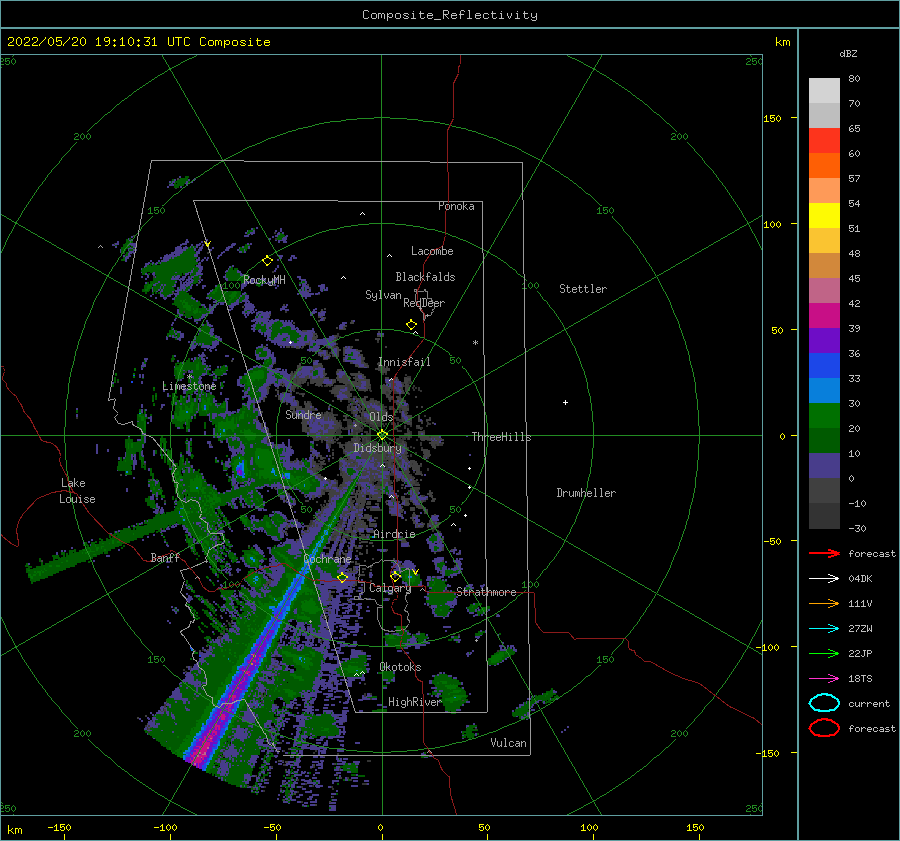Click the Calgary city label
The image size is (900, 841).
[x=390, y=588]
